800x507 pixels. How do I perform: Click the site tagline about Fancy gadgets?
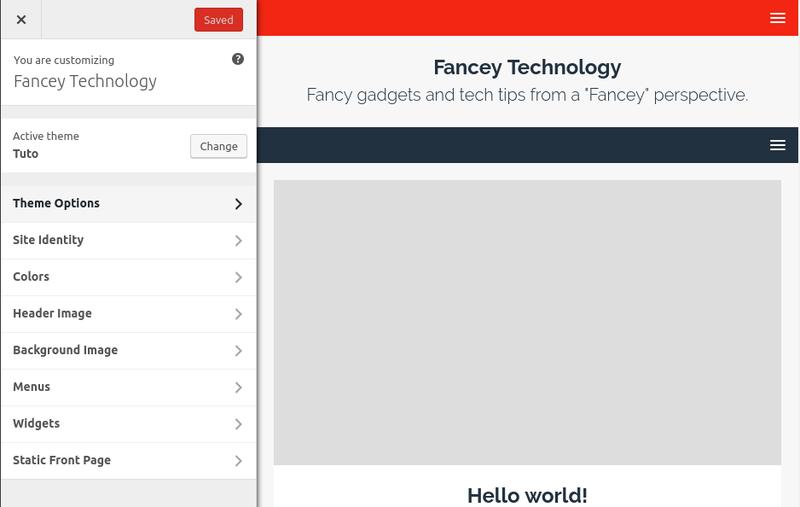click(x=527, y=95)
